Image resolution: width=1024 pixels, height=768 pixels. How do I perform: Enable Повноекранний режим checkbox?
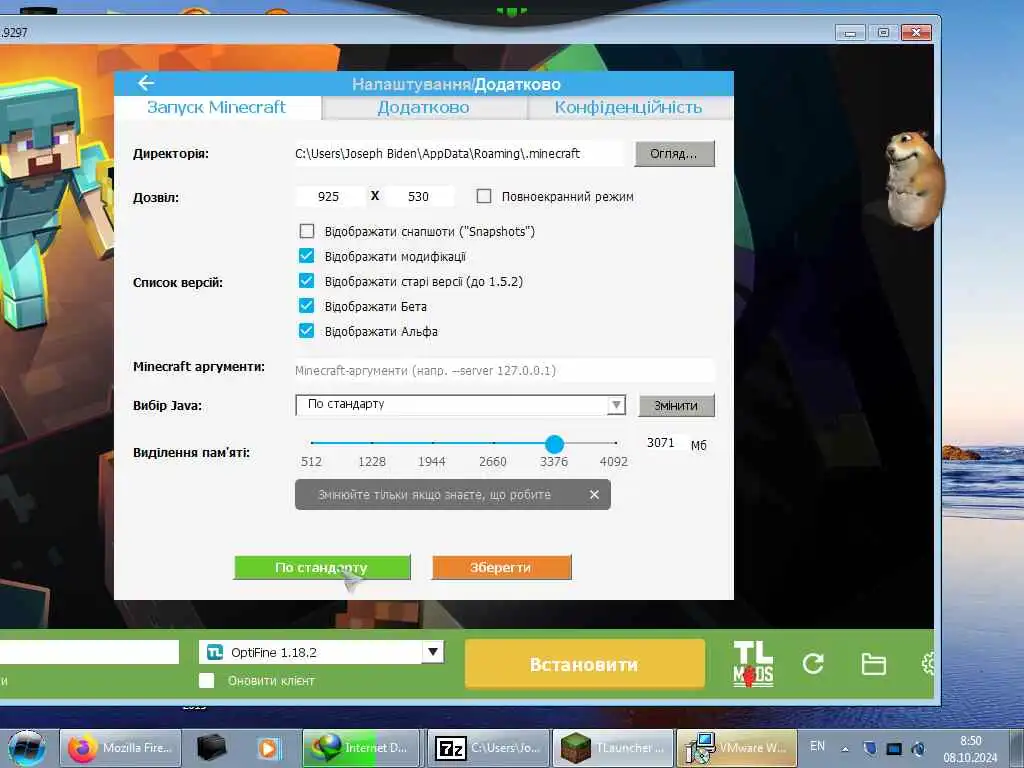pyautogui.click(x=484, y=196)
